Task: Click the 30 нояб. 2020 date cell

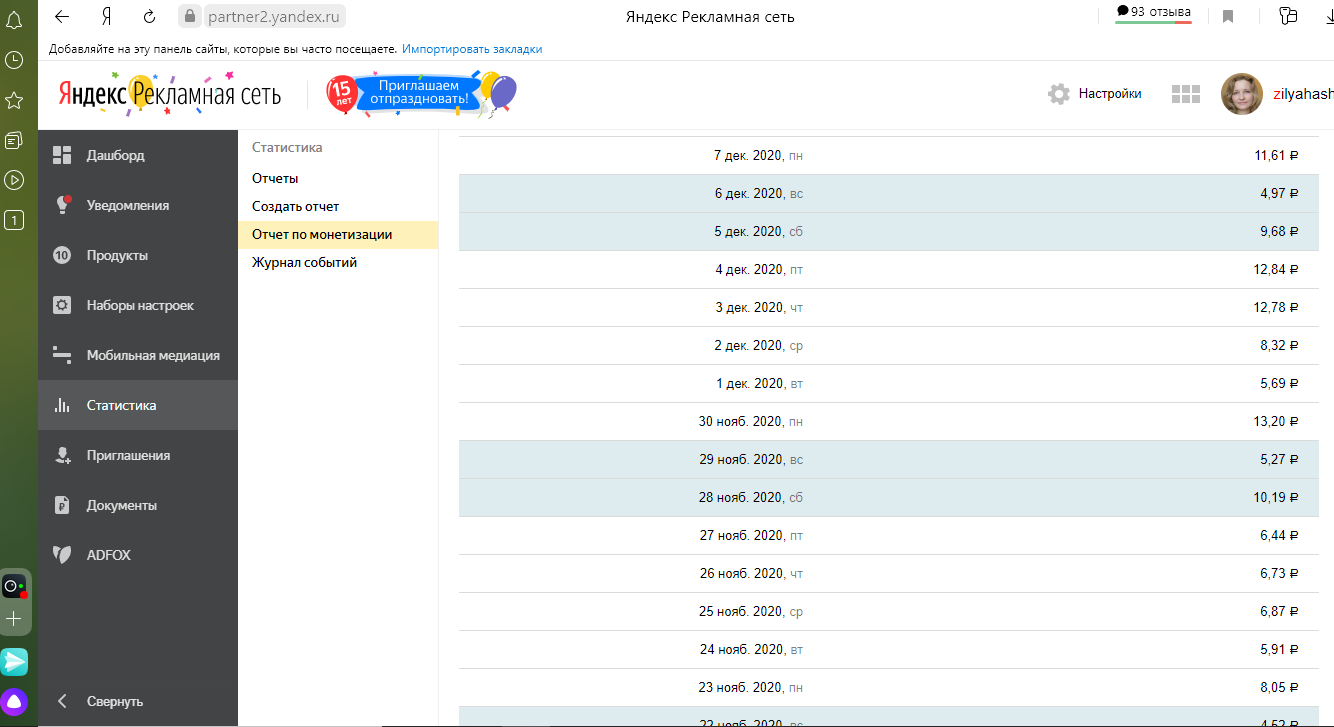Action: 751,421
